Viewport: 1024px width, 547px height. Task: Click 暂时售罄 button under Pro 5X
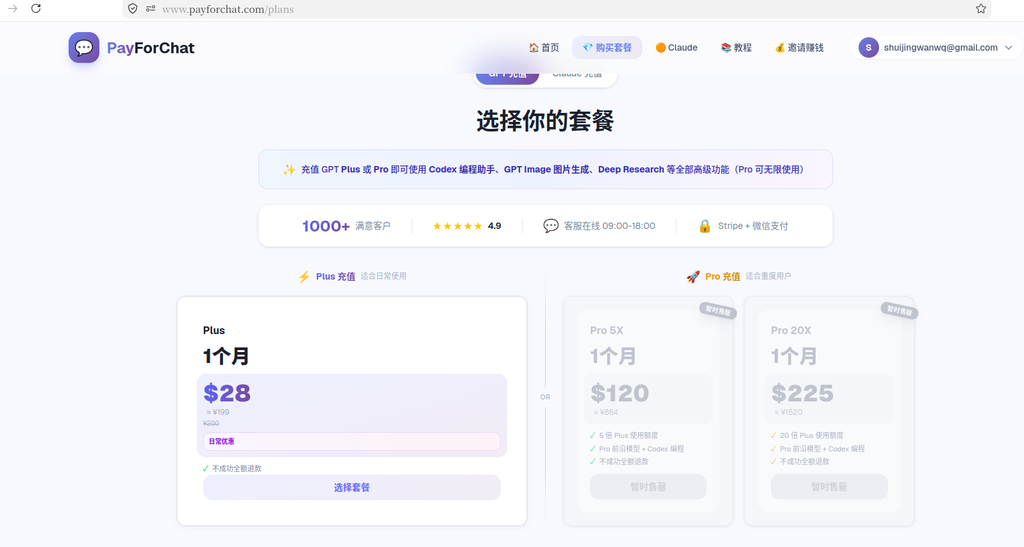click(648, 487)
